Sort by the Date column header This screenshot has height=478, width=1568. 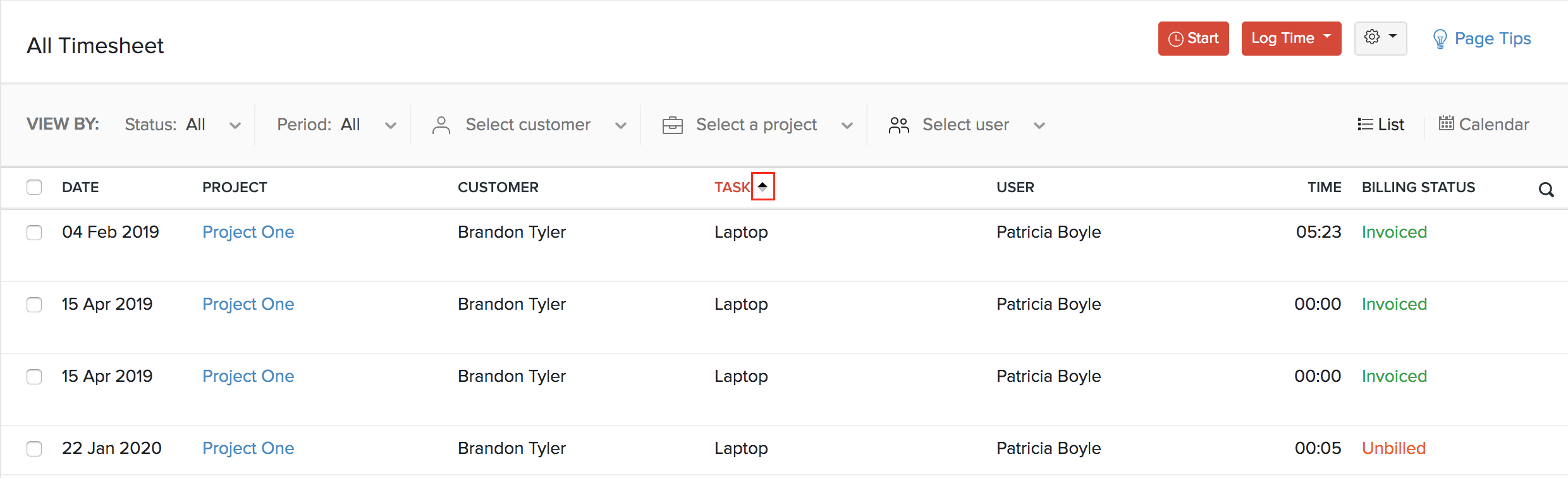[x=80, y=187]
